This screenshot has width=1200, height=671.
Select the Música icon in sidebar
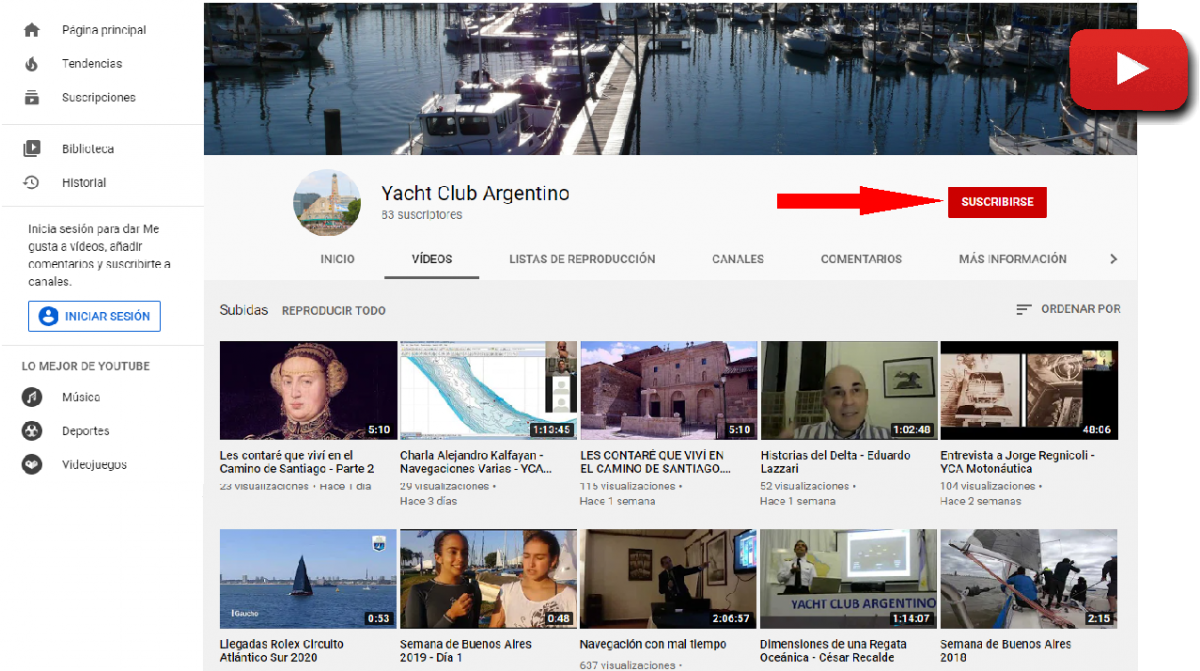(33, 397)
